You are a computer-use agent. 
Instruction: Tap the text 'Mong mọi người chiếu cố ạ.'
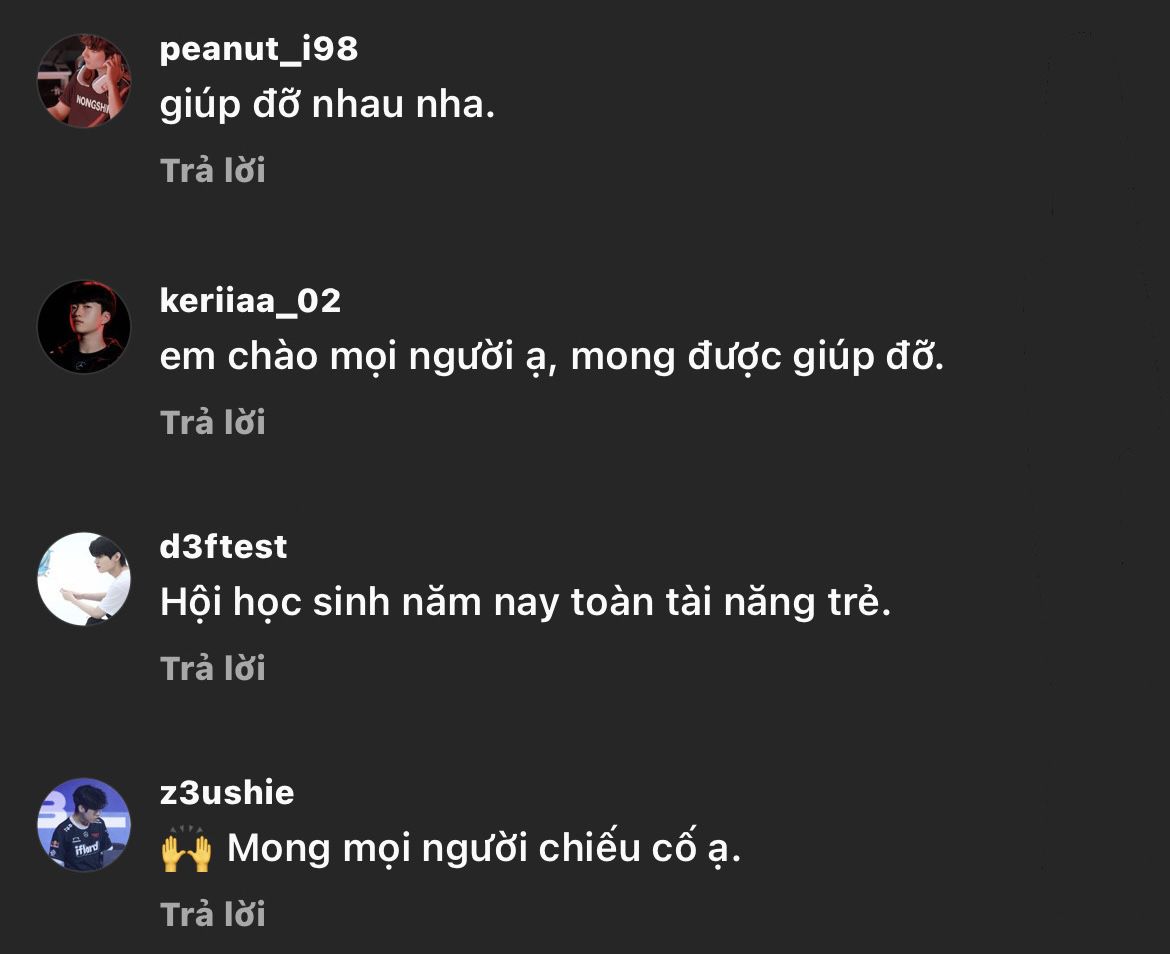click(x=484, y=849)
